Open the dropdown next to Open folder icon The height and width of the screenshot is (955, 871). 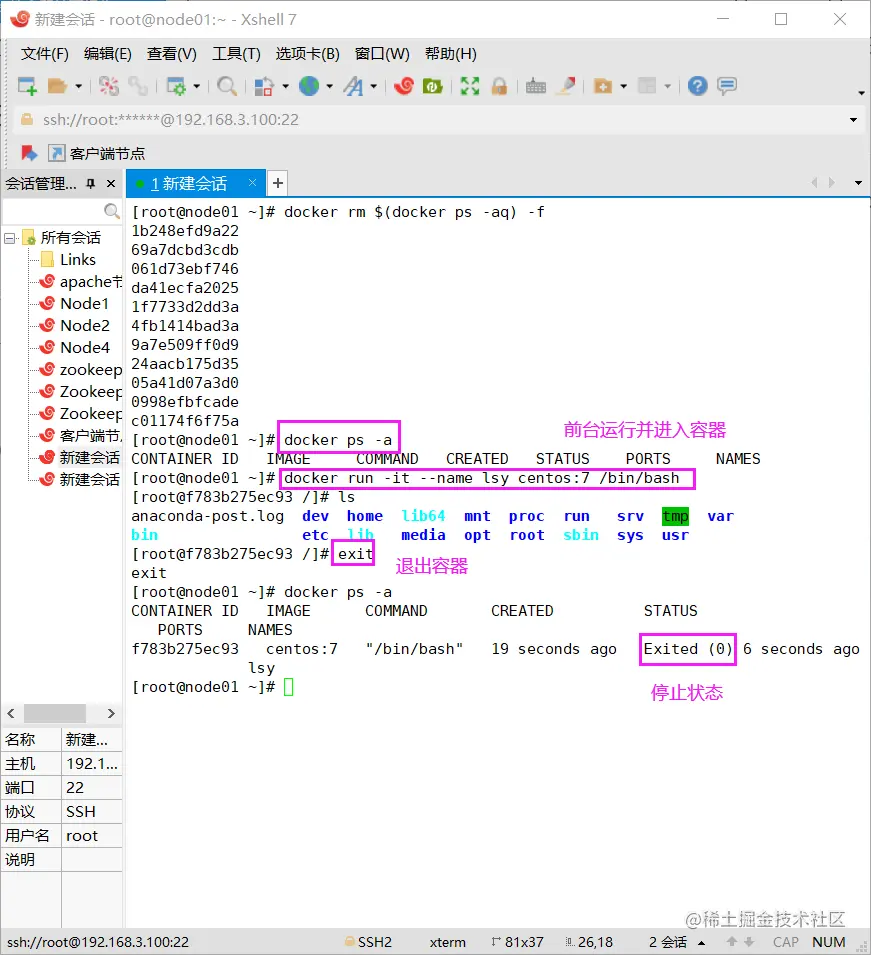point(79,86)
